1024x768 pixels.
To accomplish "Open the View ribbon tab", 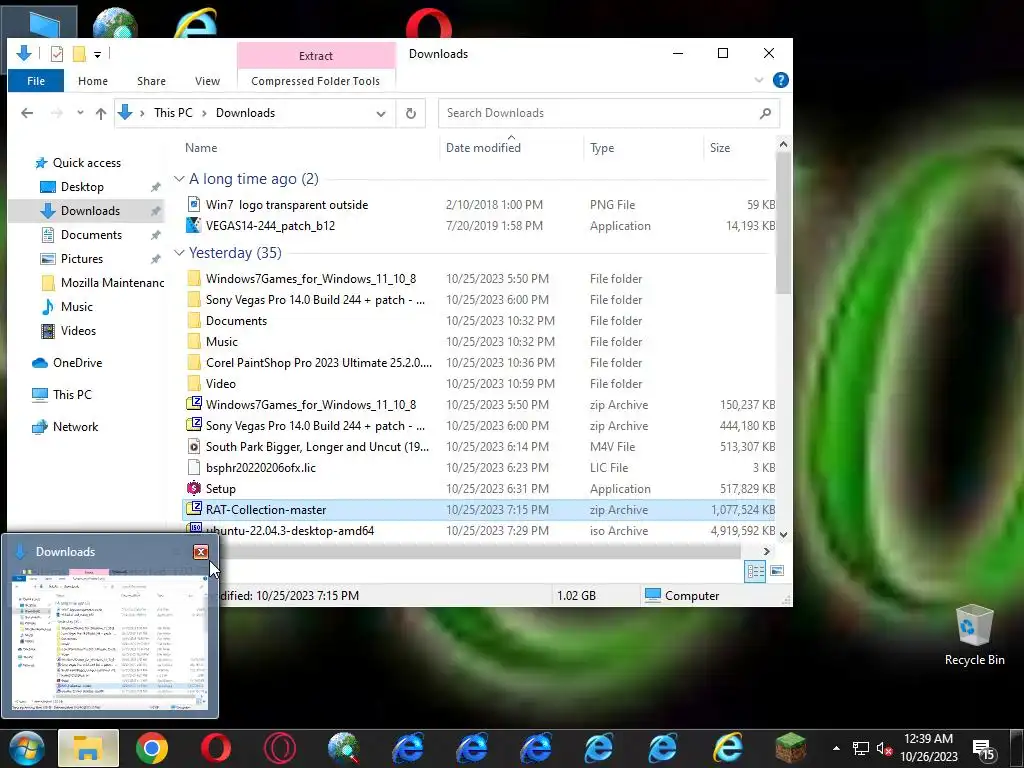I will (207, 81).
